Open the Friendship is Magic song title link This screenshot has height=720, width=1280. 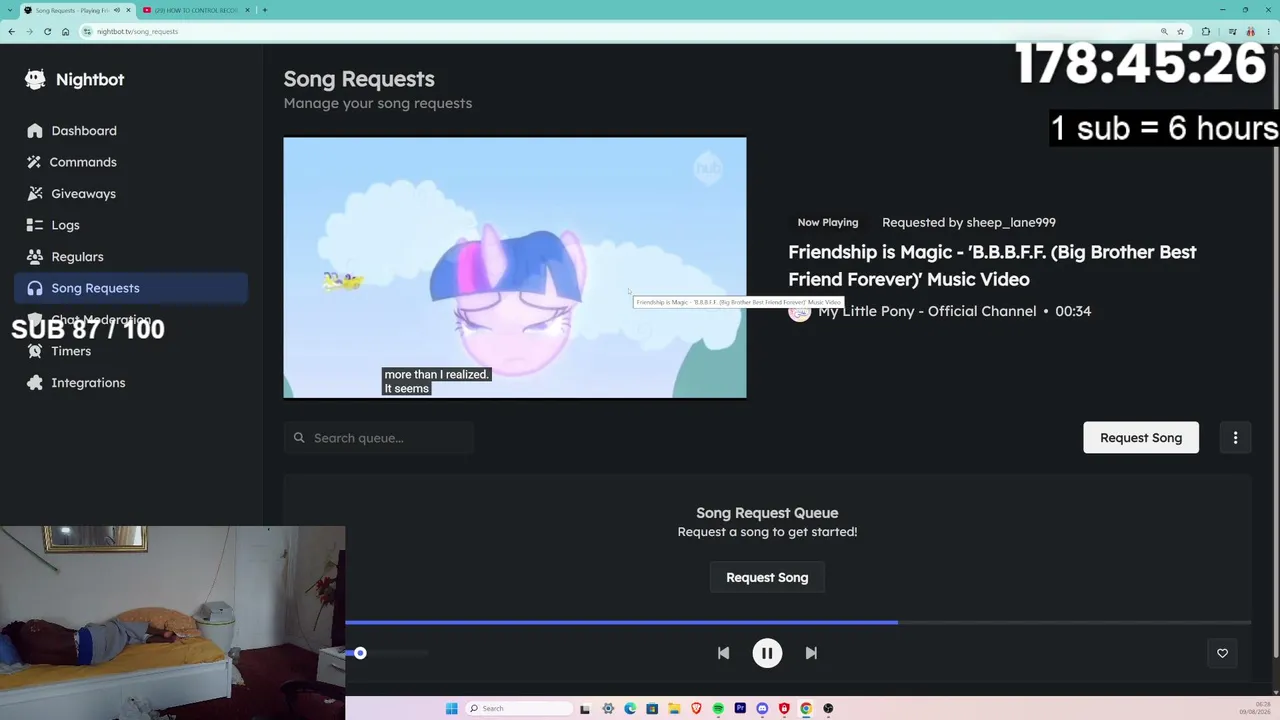[x=992, y=265]
